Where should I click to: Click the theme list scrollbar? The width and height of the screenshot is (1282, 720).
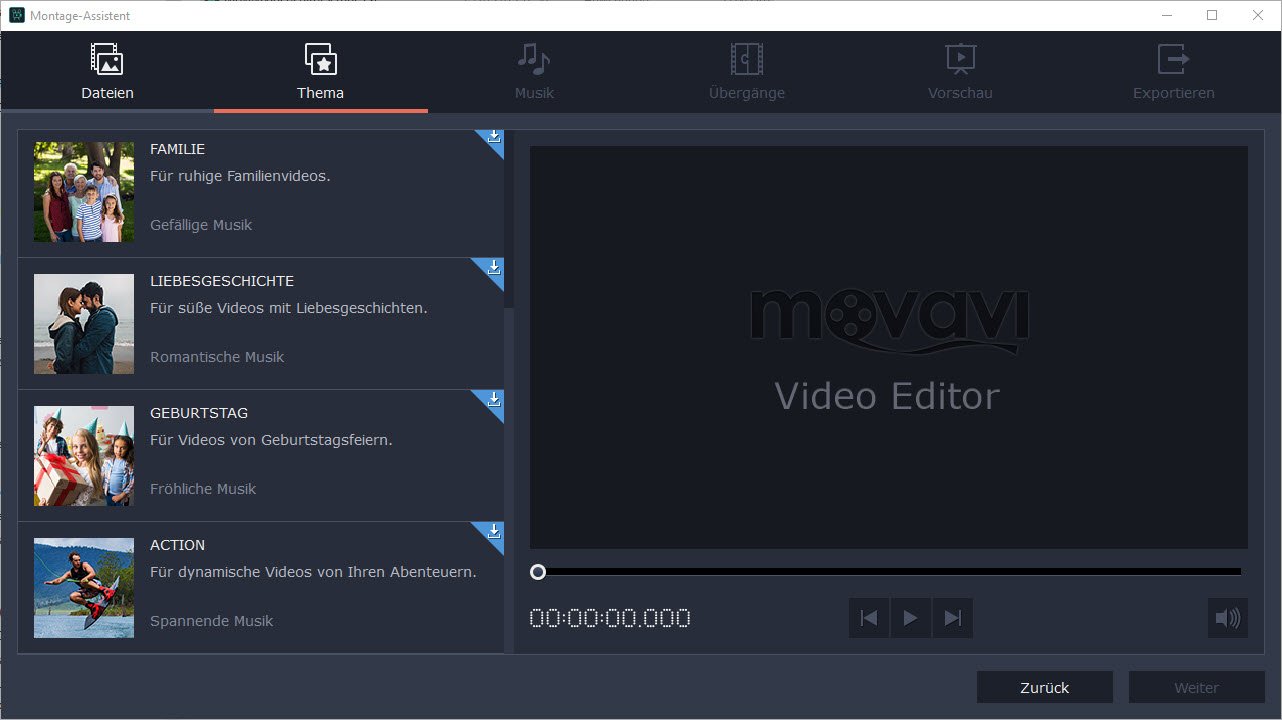tap(509, 219)
